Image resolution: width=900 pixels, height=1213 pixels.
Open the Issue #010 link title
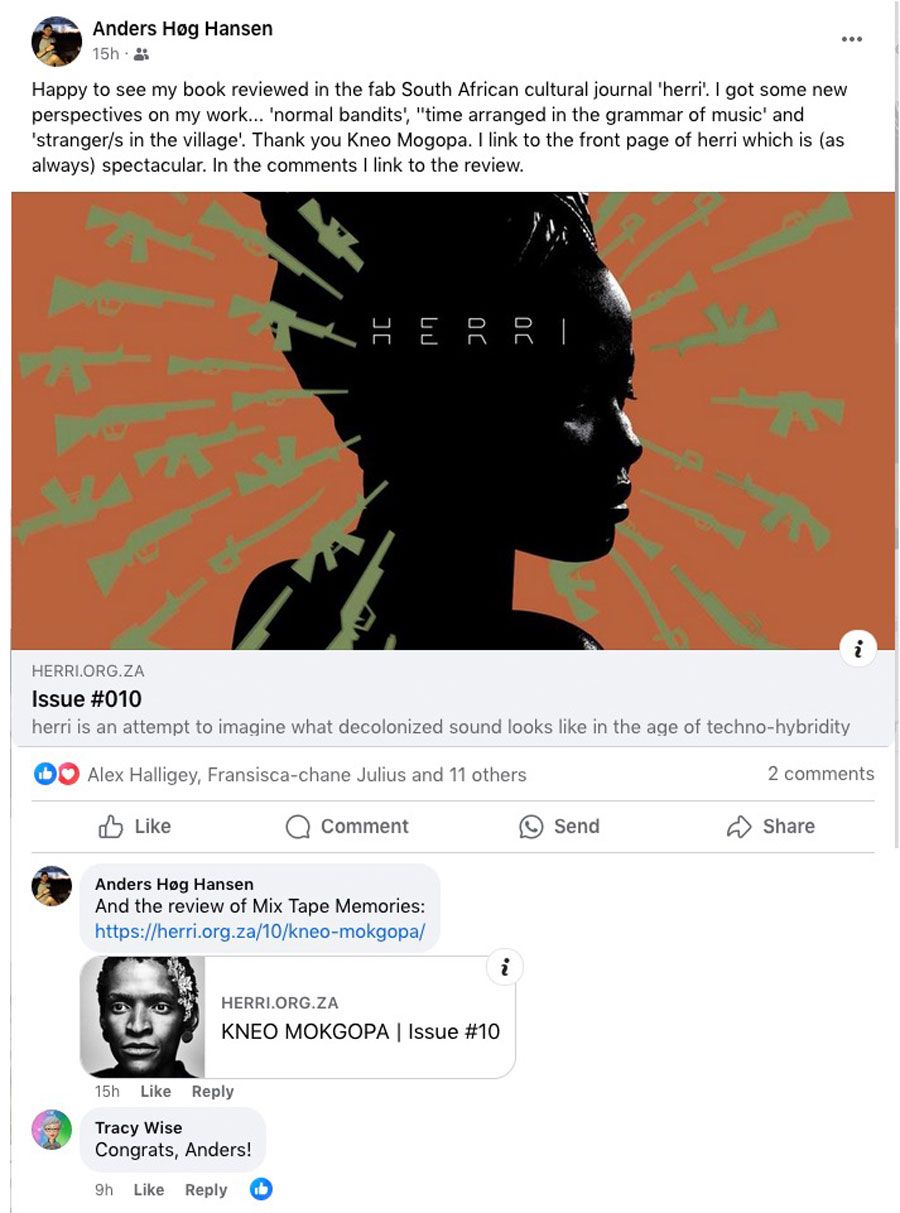tap(87, 698)
